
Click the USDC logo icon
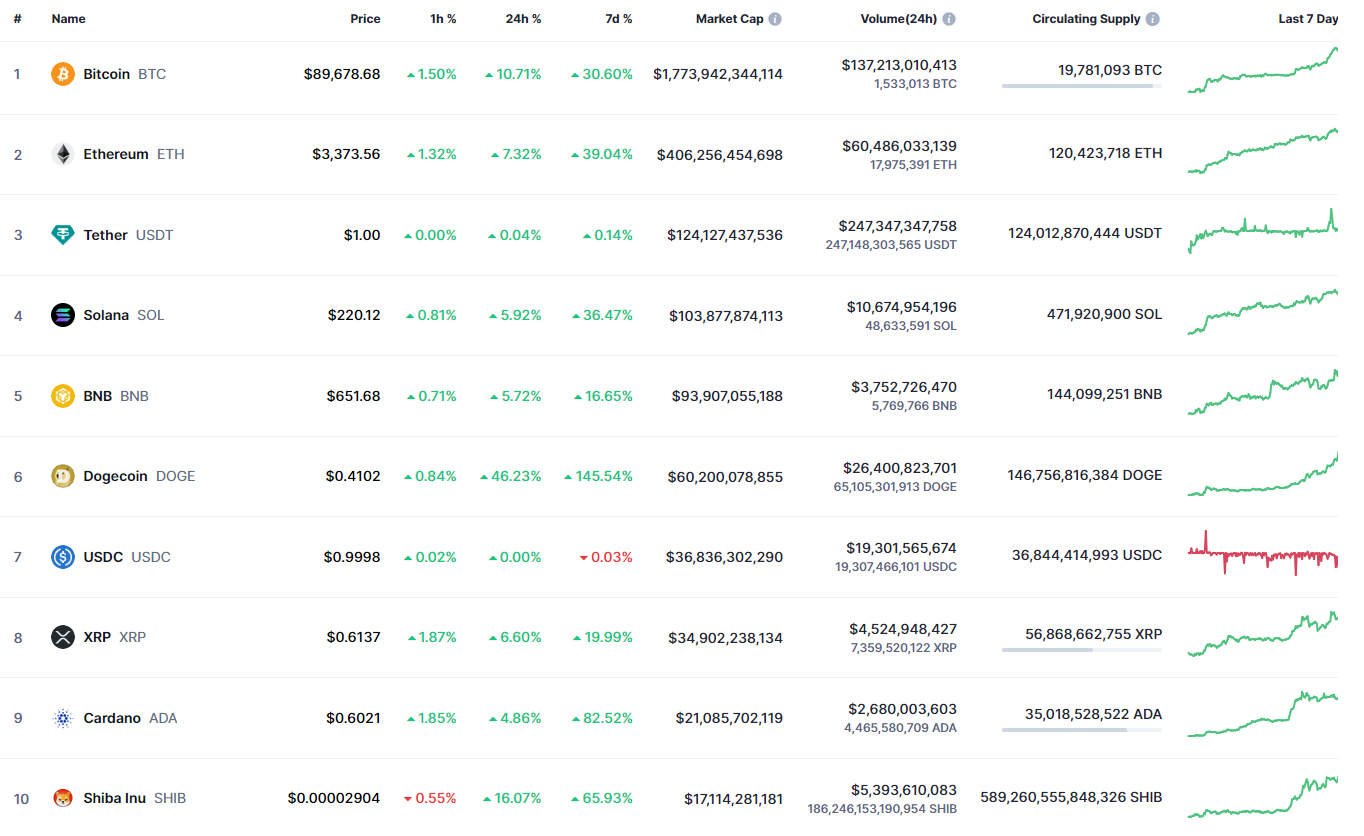63,557
